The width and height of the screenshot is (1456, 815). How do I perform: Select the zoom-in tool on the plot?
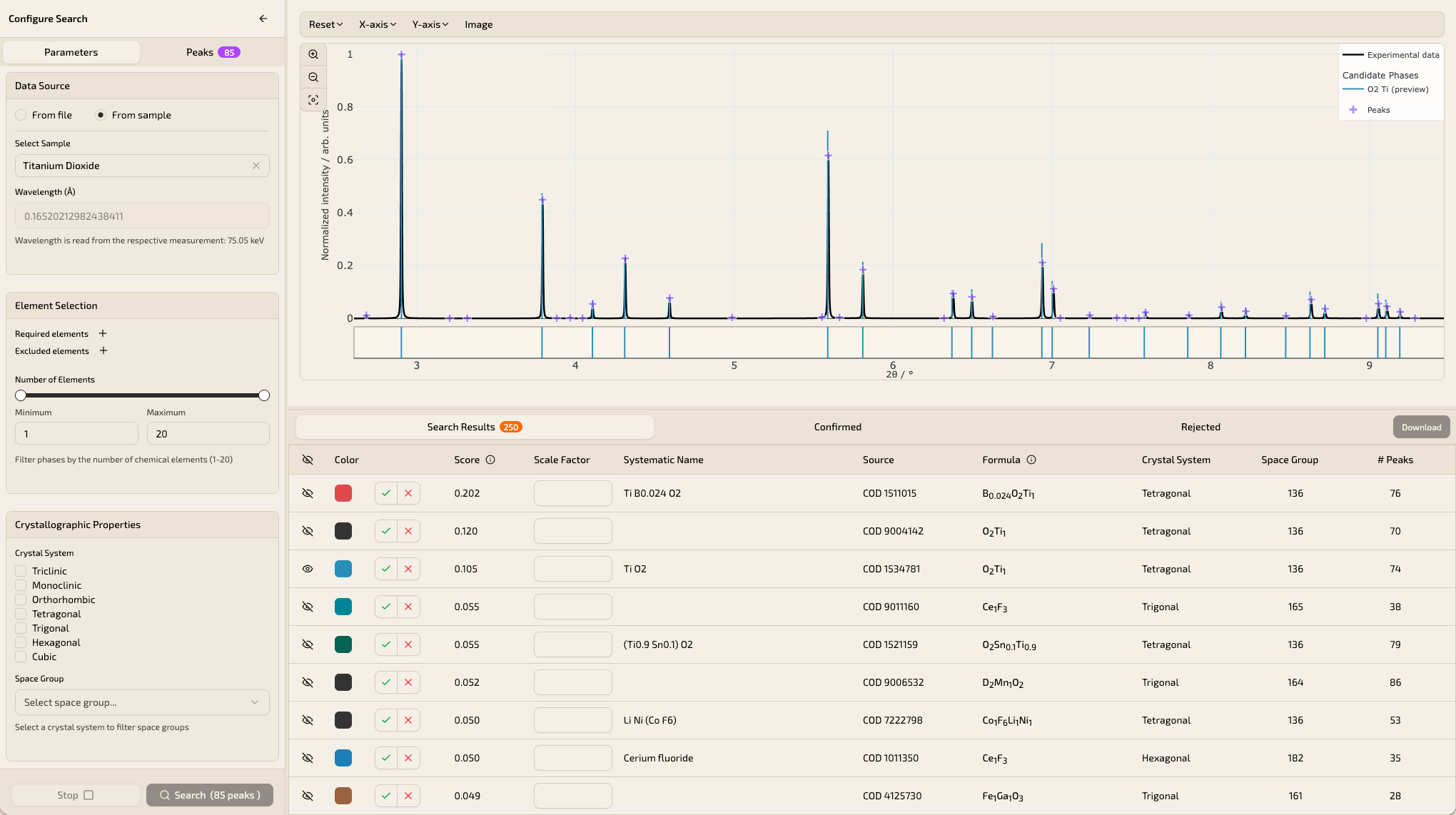click(x=313, y=54)
